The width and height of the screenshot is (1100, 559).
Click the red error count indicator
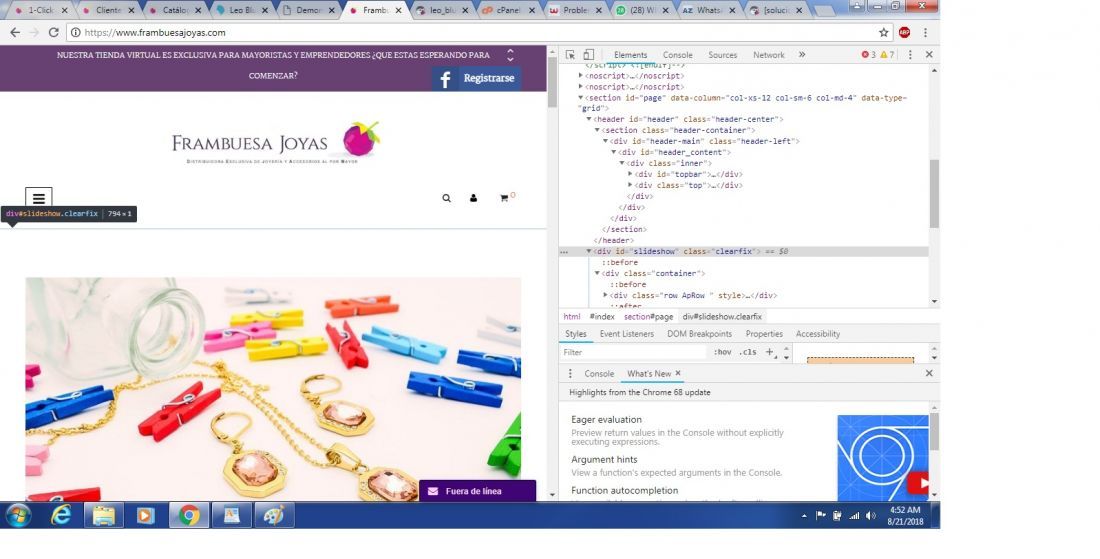[x=868, y=55]
